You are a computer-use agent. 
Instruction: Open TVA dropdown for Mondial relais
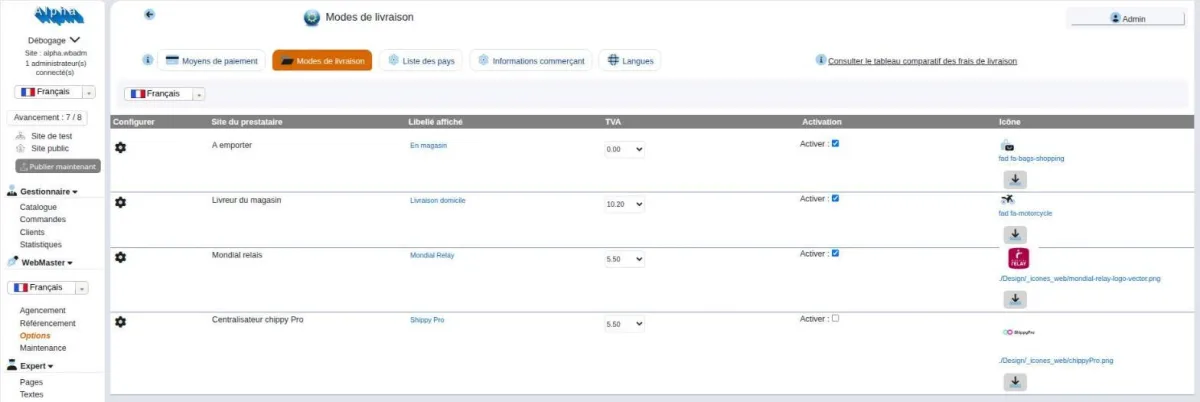tap(624, 259)
